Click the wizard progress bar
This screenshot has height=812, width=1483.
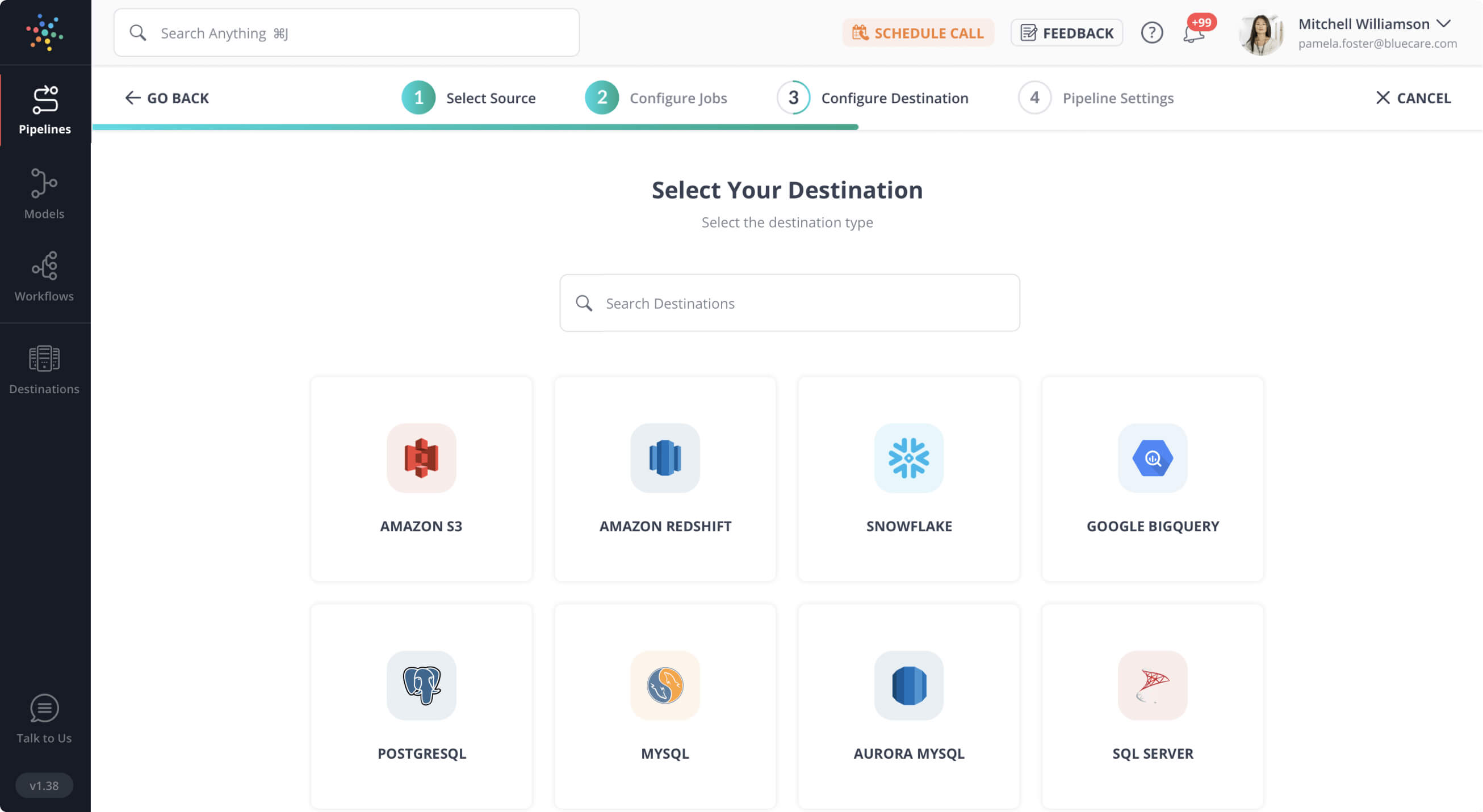coord(476,127)
